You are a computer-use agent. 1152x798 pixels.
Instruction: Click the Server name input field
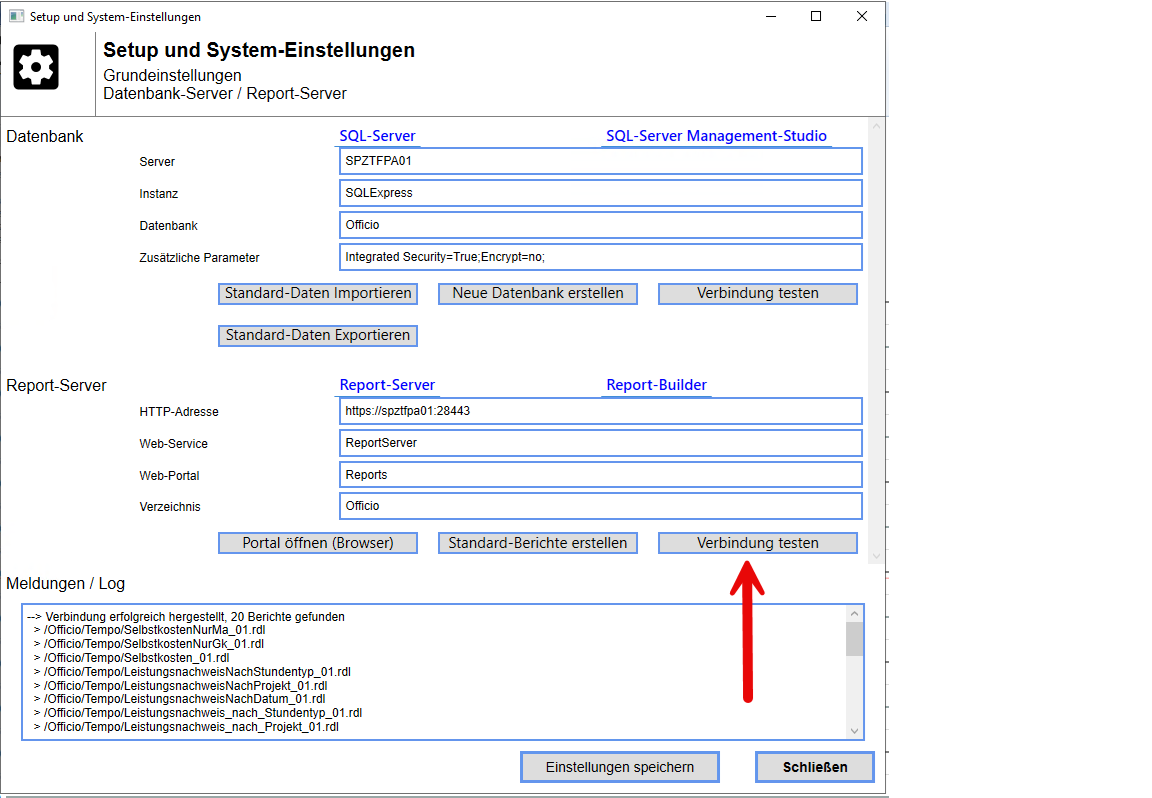coord(600,161)
